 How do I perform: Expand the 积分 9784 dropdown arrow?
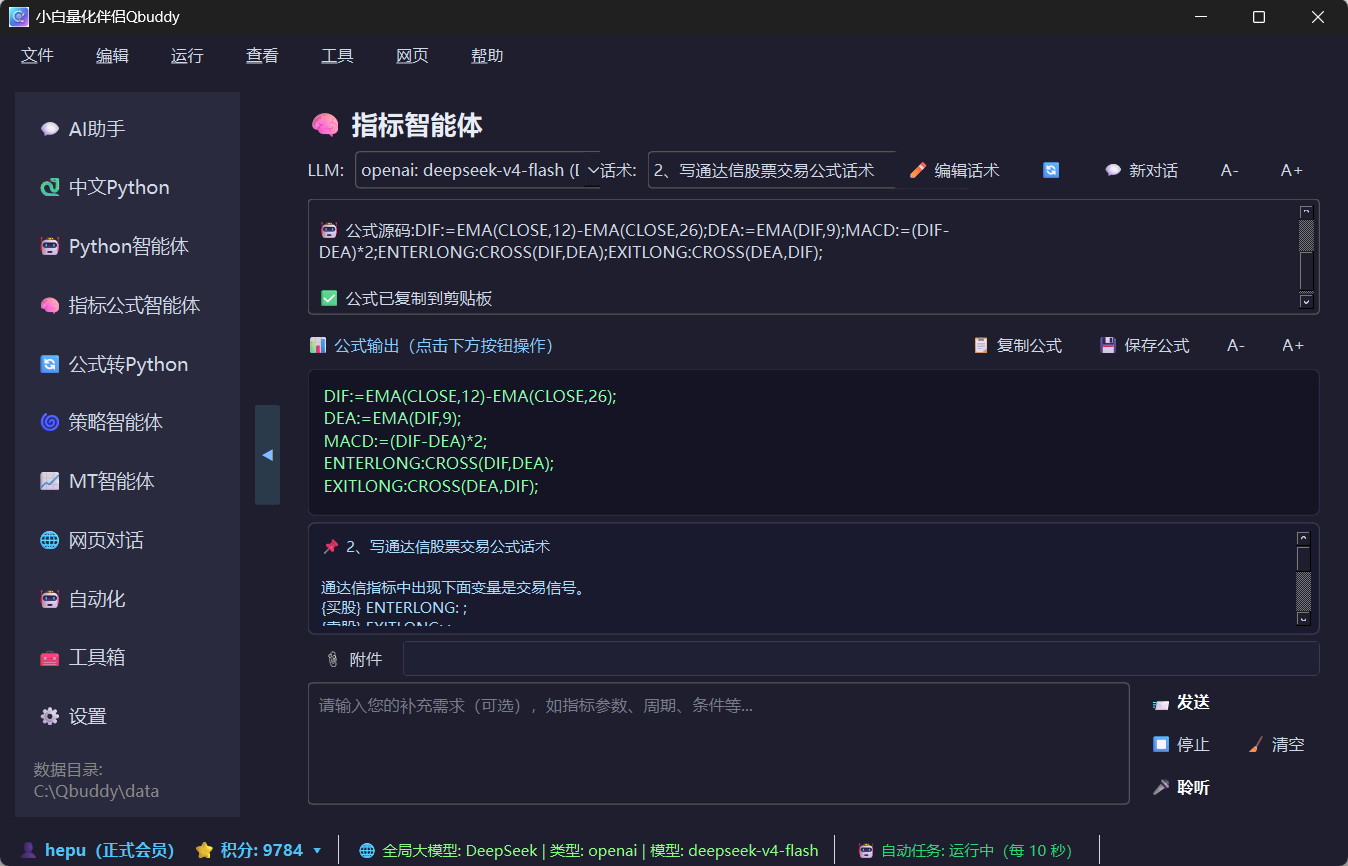[317, 851]
